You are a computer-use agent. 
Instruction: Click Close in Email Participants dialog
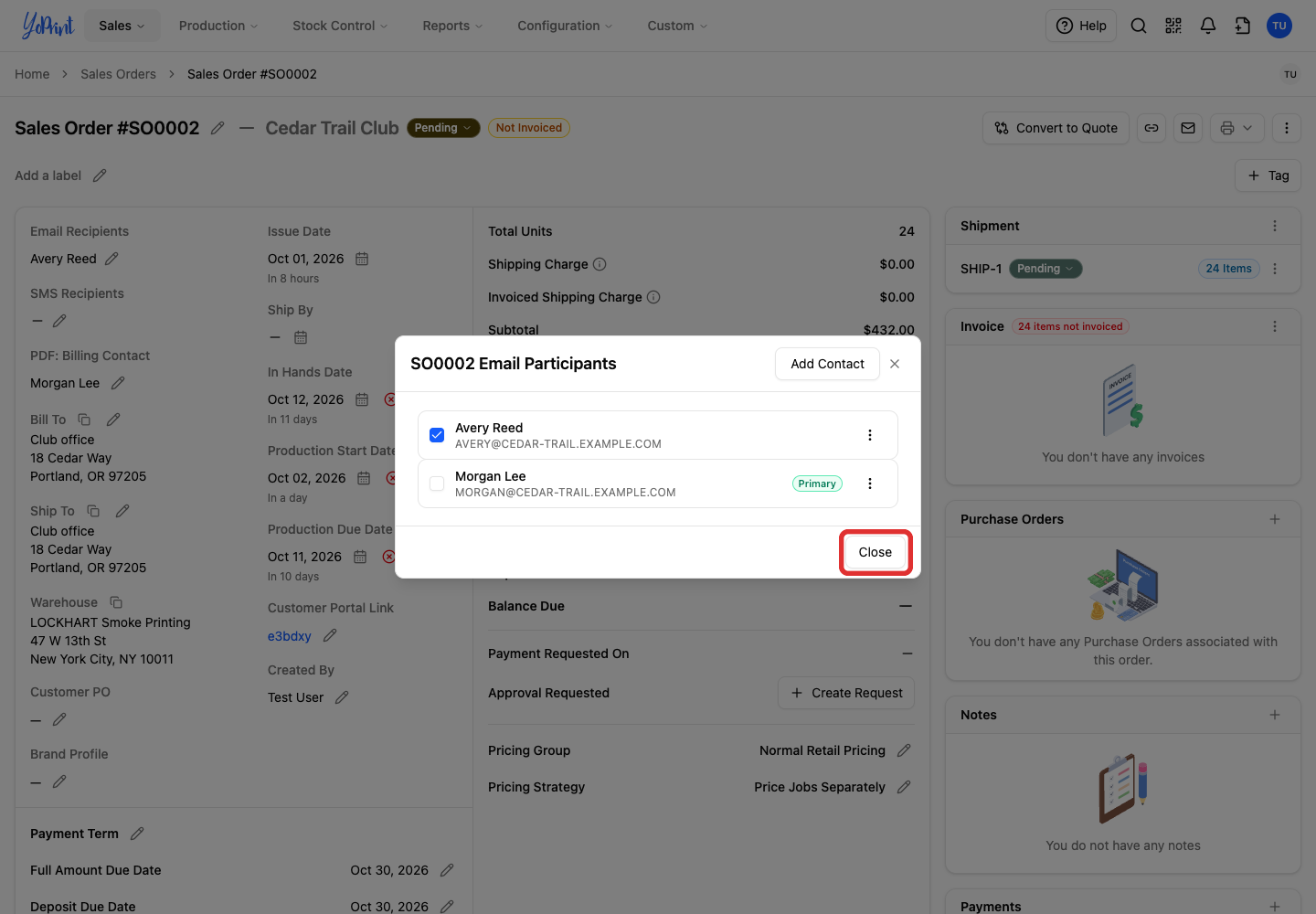876,552
